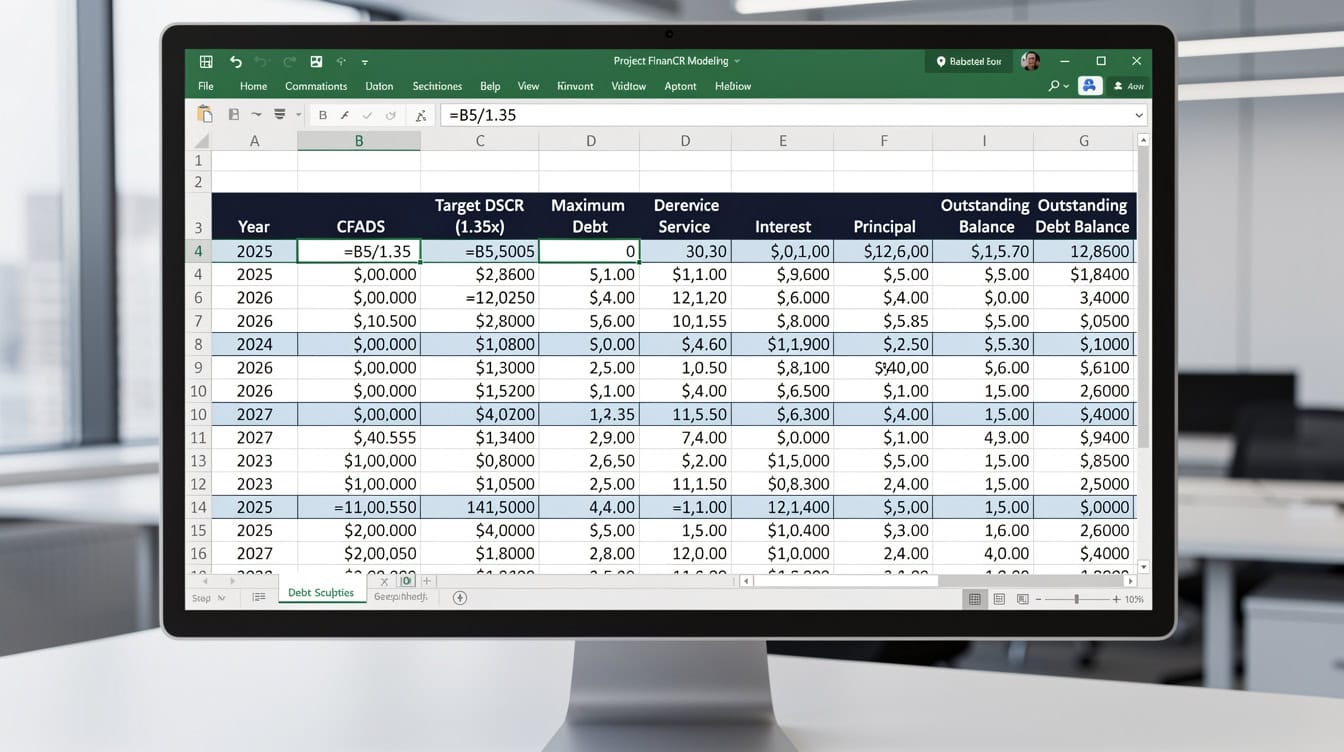This screenshot has height=752, width=1344.
Task: Click the zoom in plus icon
Action: [1116, 599]
